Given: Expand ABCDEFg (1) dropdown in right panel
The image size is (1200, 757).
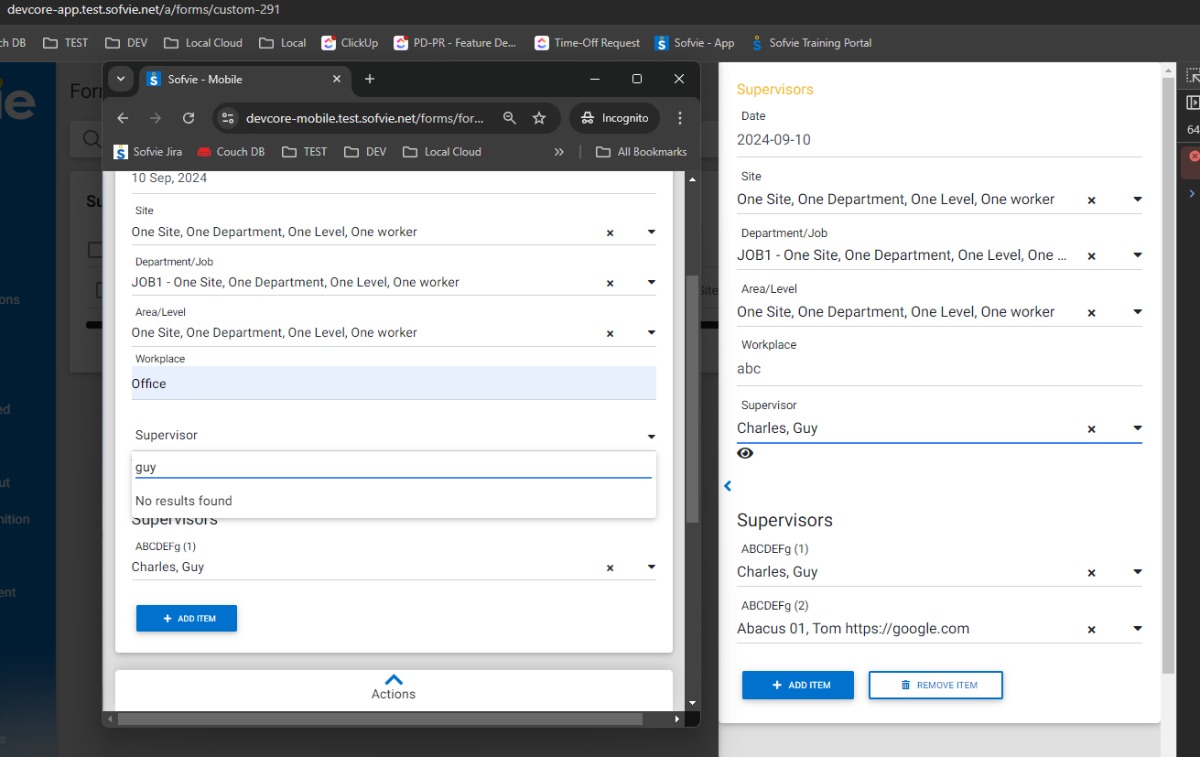Looking at the screenshot, I should 1137,572.
